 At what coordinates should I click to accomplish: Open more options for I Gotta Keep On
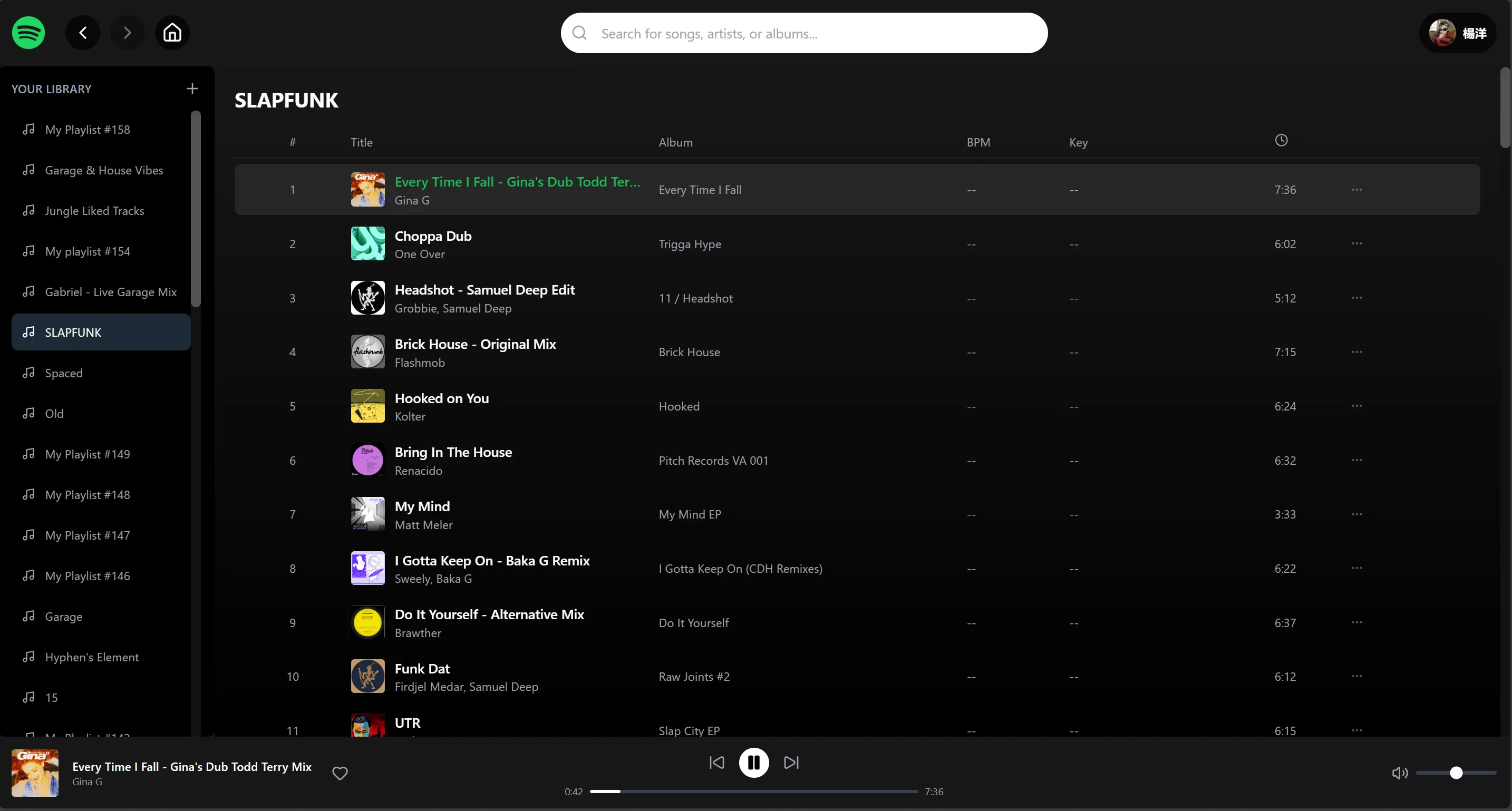1356,568
